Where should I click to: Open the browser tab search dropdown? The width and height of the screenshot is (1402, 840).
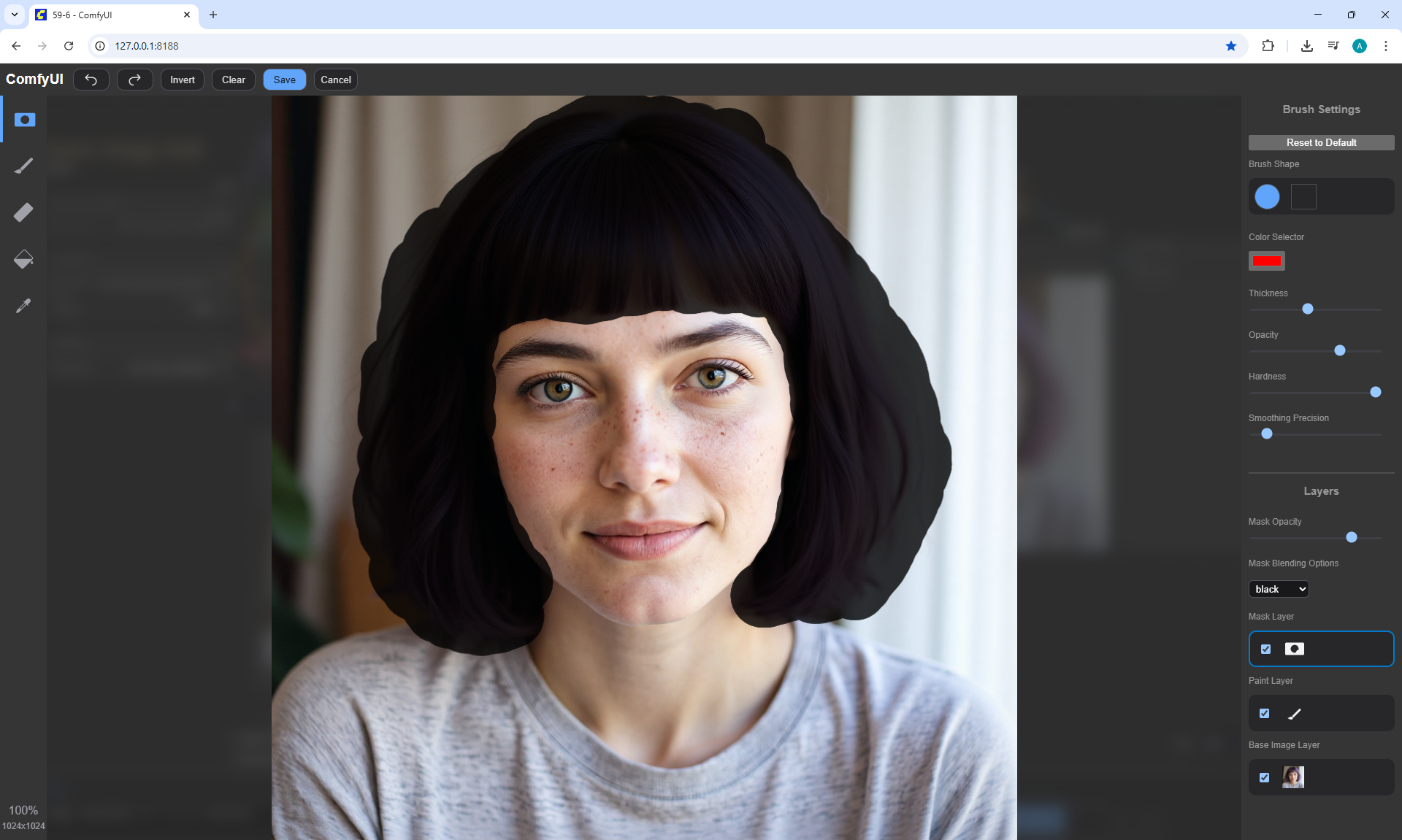14,15
